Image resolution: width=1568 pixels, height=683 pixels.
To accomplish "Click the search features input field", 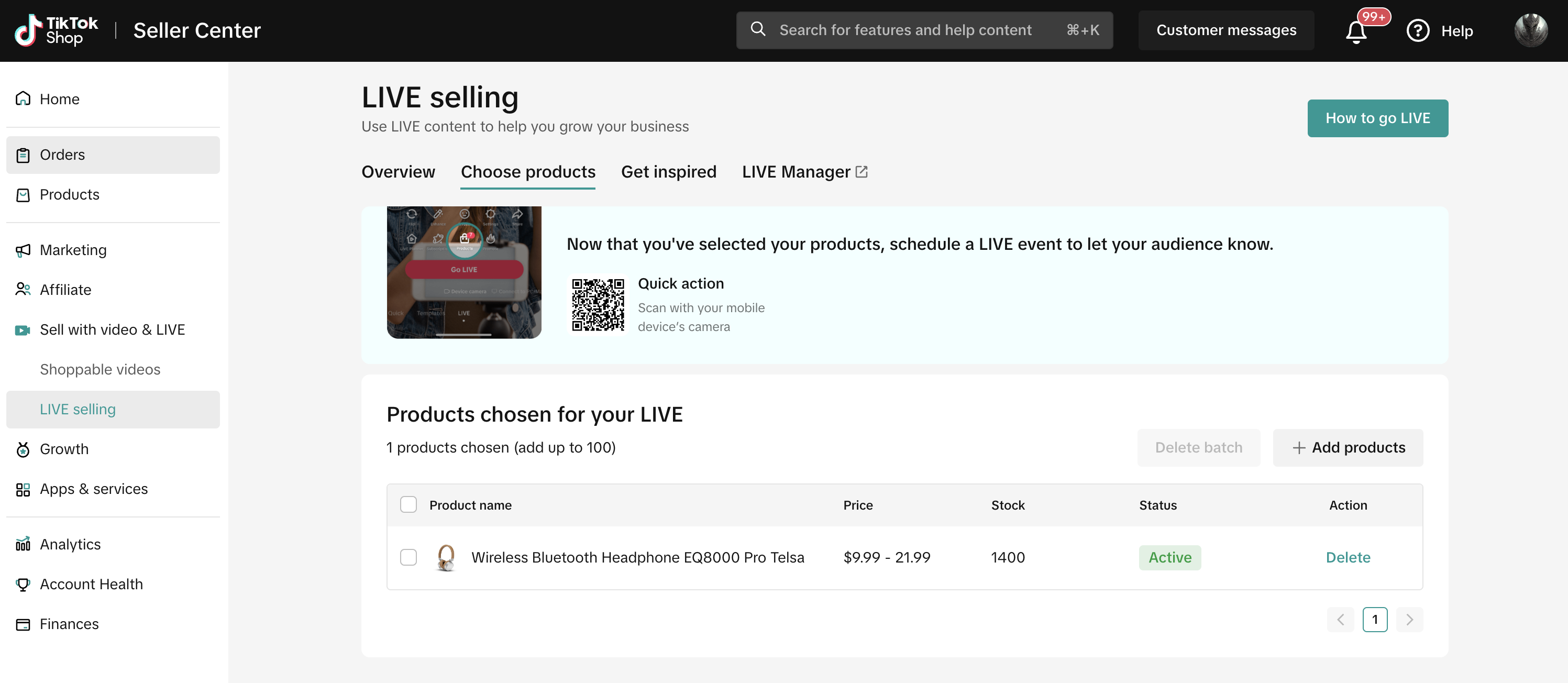I will (x=904, y=30).
